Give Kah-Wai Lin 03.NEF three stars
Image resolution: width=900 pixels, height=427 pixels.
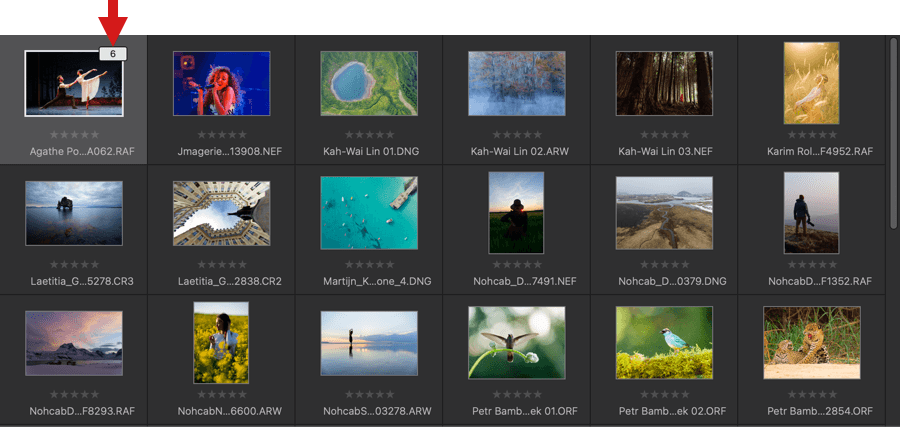(x=665, y=134)
